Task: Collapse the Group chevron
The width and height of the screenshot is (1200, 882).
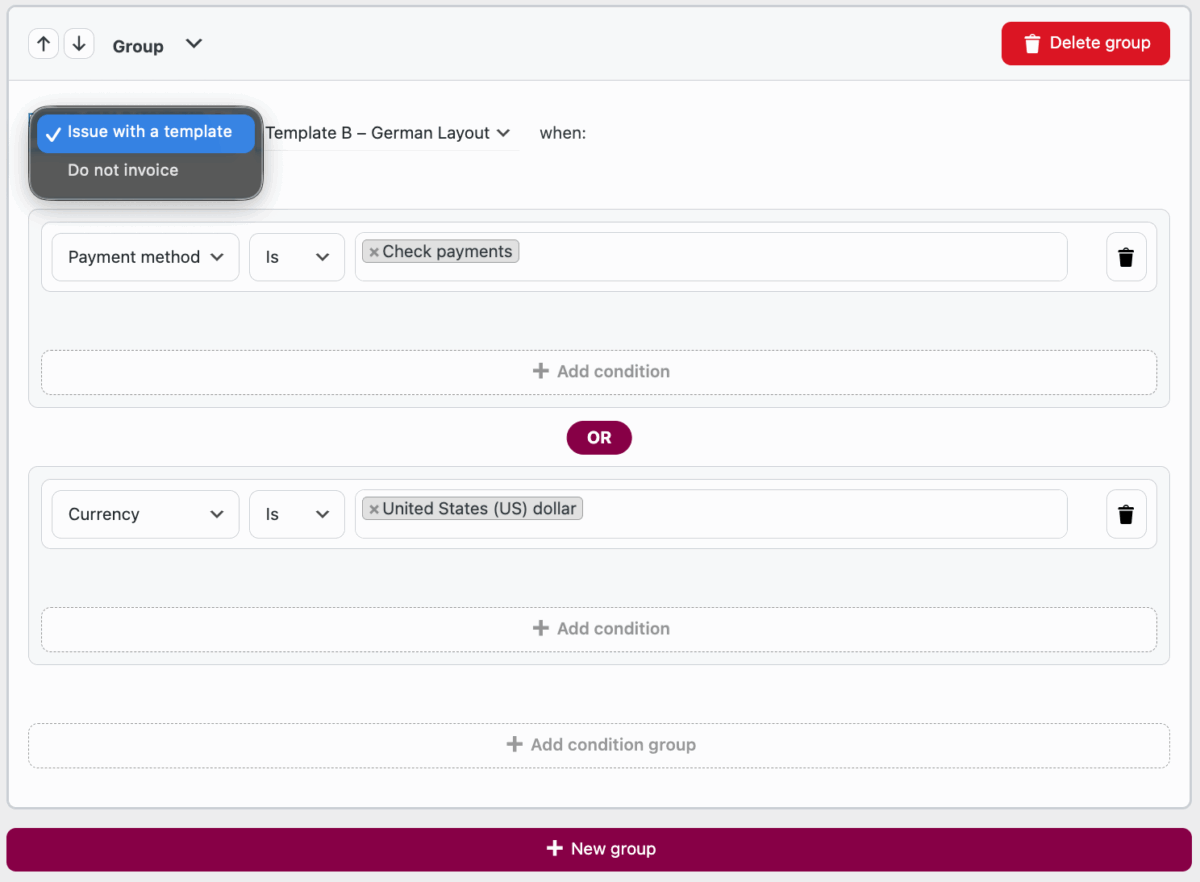Action: coord(194,44)
